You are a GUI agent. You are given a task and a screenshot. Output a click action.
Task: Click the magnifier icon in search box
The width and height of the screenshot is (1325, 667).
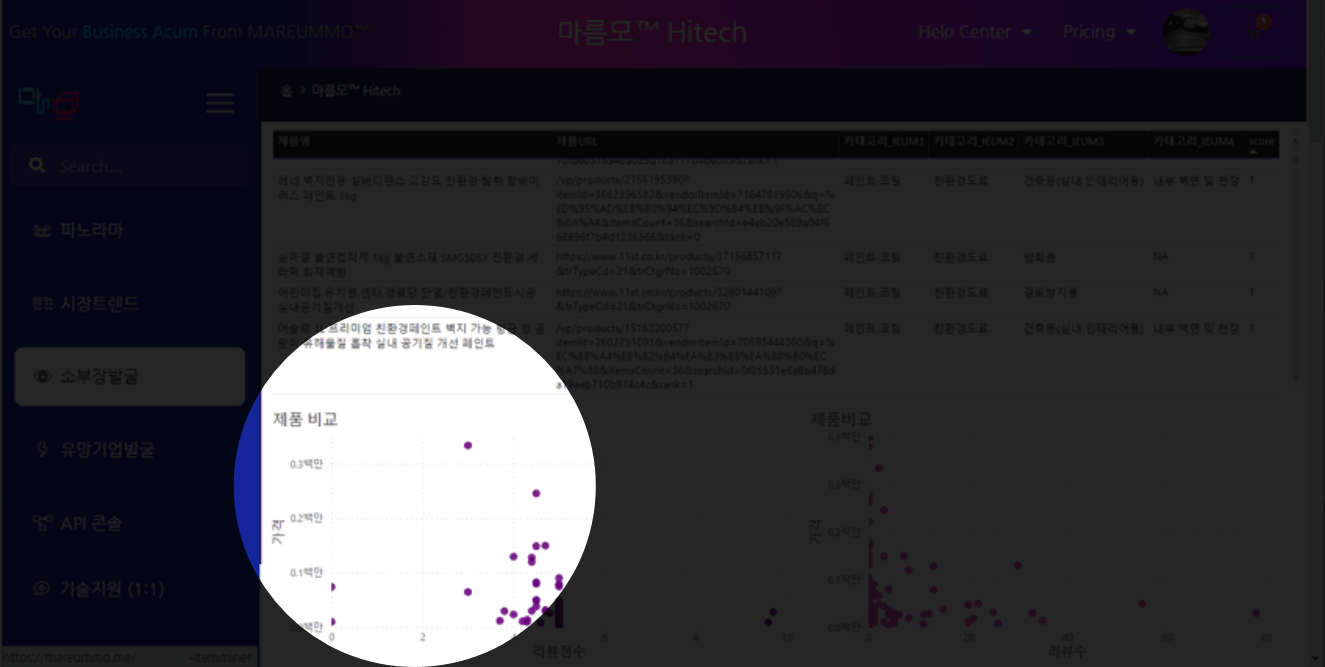[x=37, y=166]
